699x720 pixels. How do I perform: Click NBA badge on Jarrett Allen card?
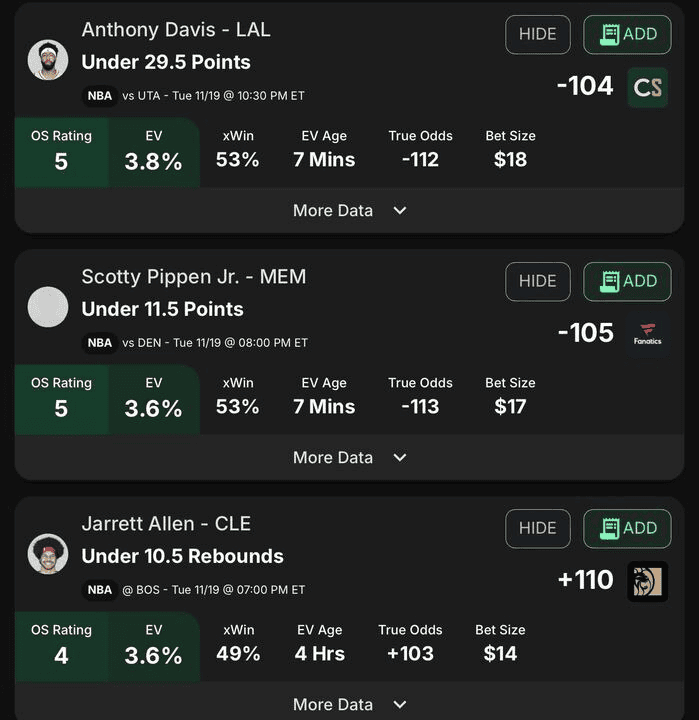(x=100, y=590)
